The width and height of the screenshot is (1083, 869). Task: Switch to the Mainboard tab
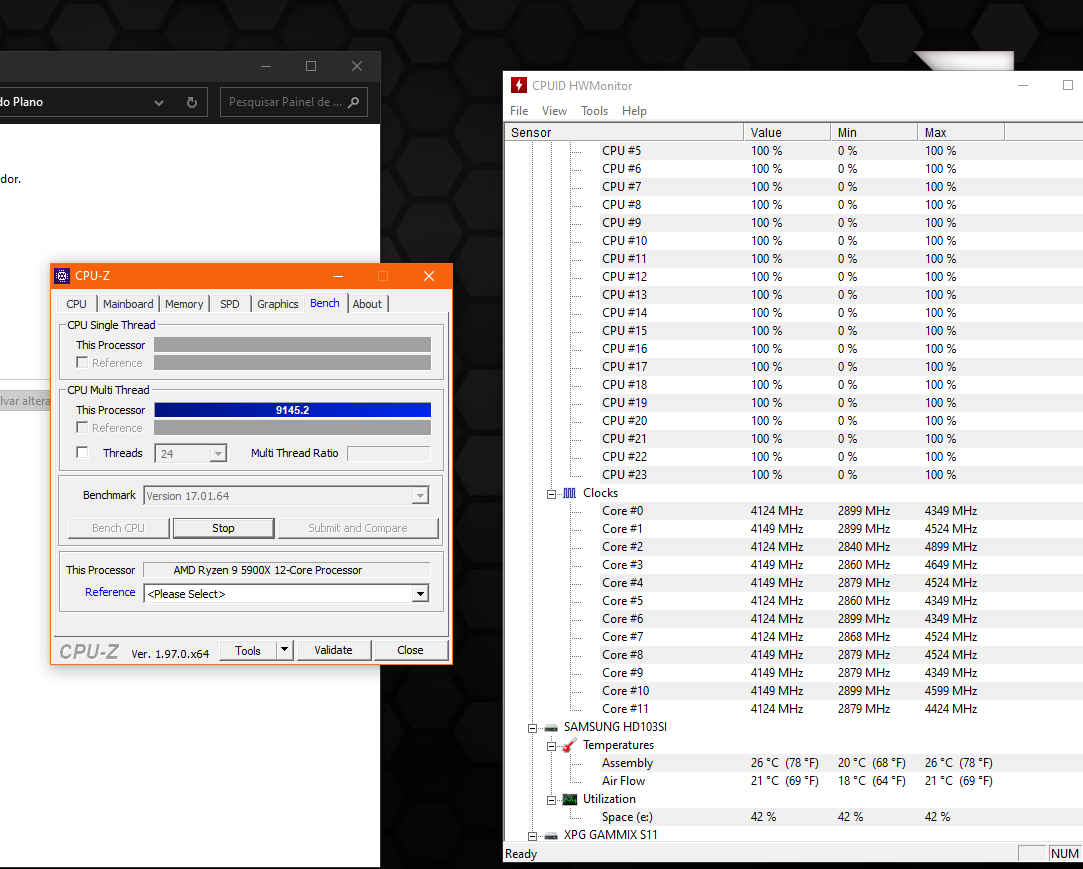coord(128,304)
